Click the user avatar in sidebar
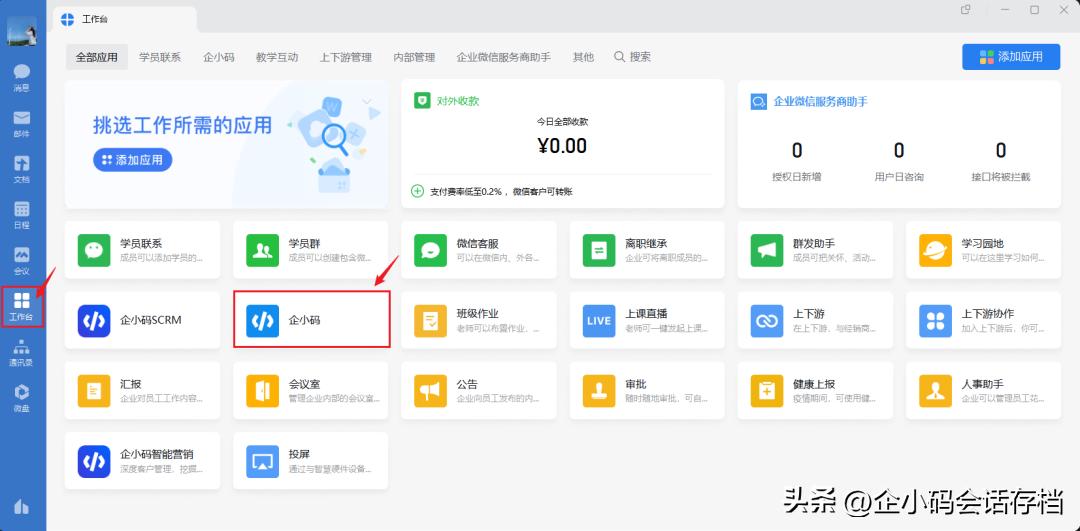 coord(22,30)
